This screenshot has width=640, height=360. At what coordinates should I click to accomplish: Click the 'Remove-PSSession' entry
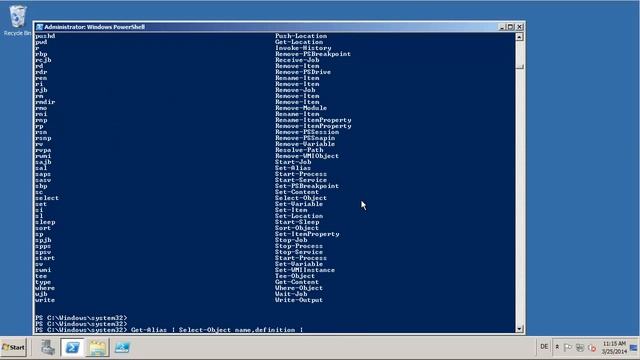307,132
